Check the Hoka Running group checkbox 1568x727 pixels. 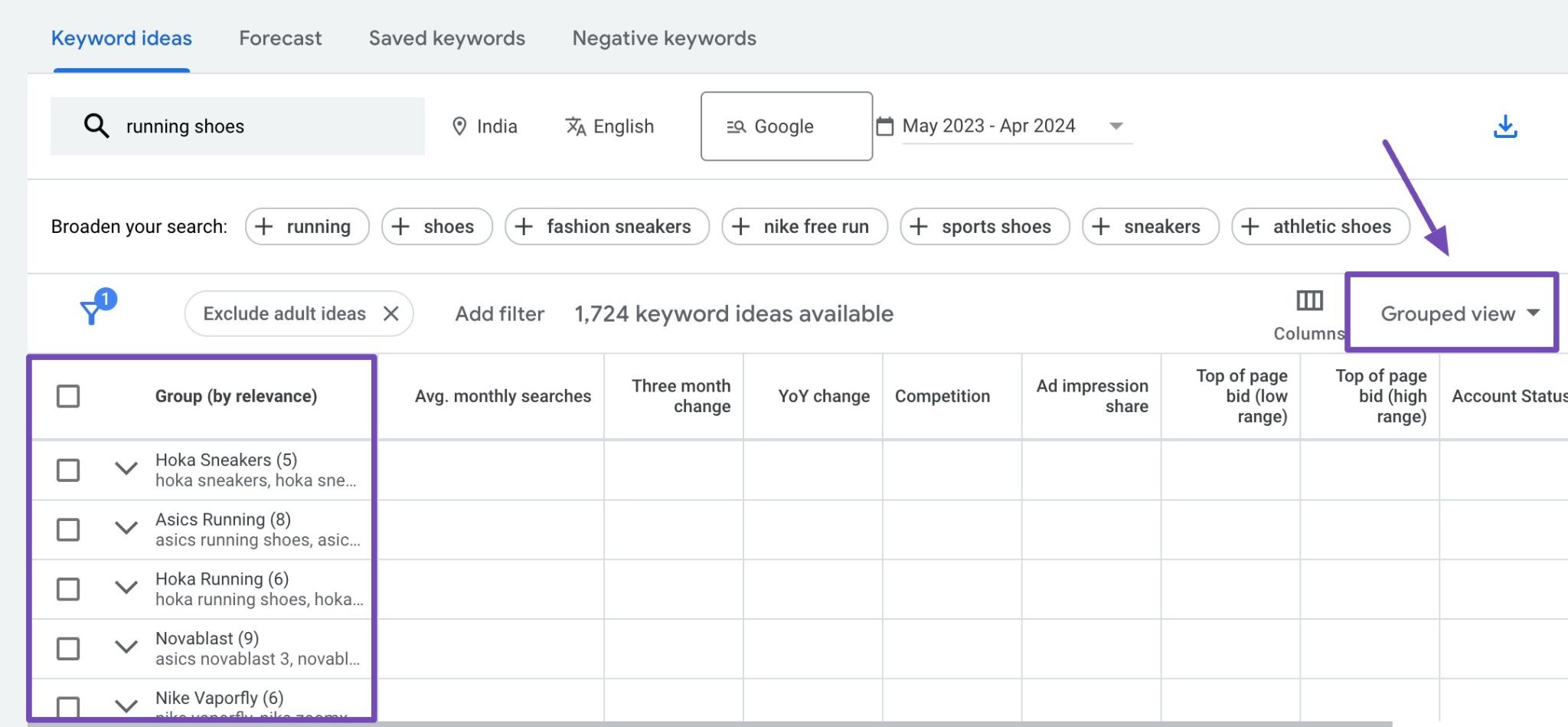tap(68, 589)
